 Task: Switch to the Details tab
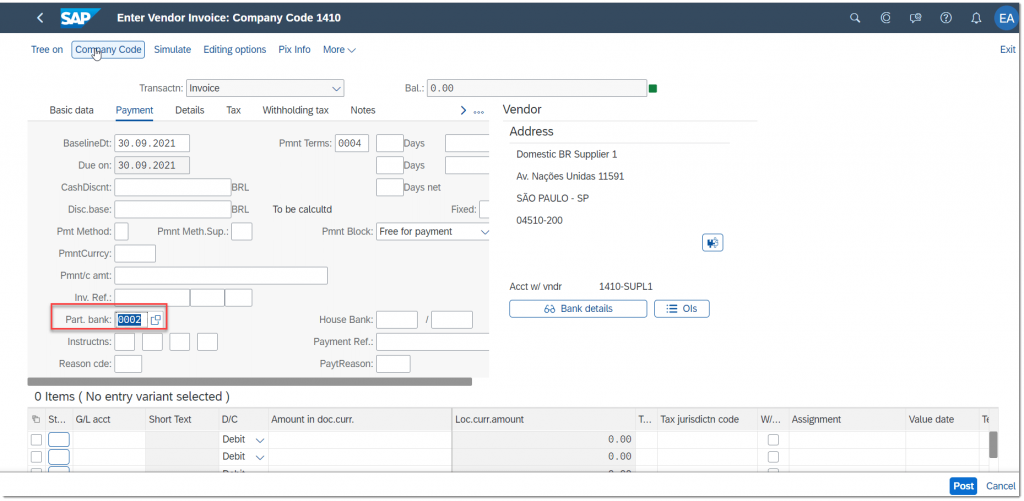pos(189,110)
